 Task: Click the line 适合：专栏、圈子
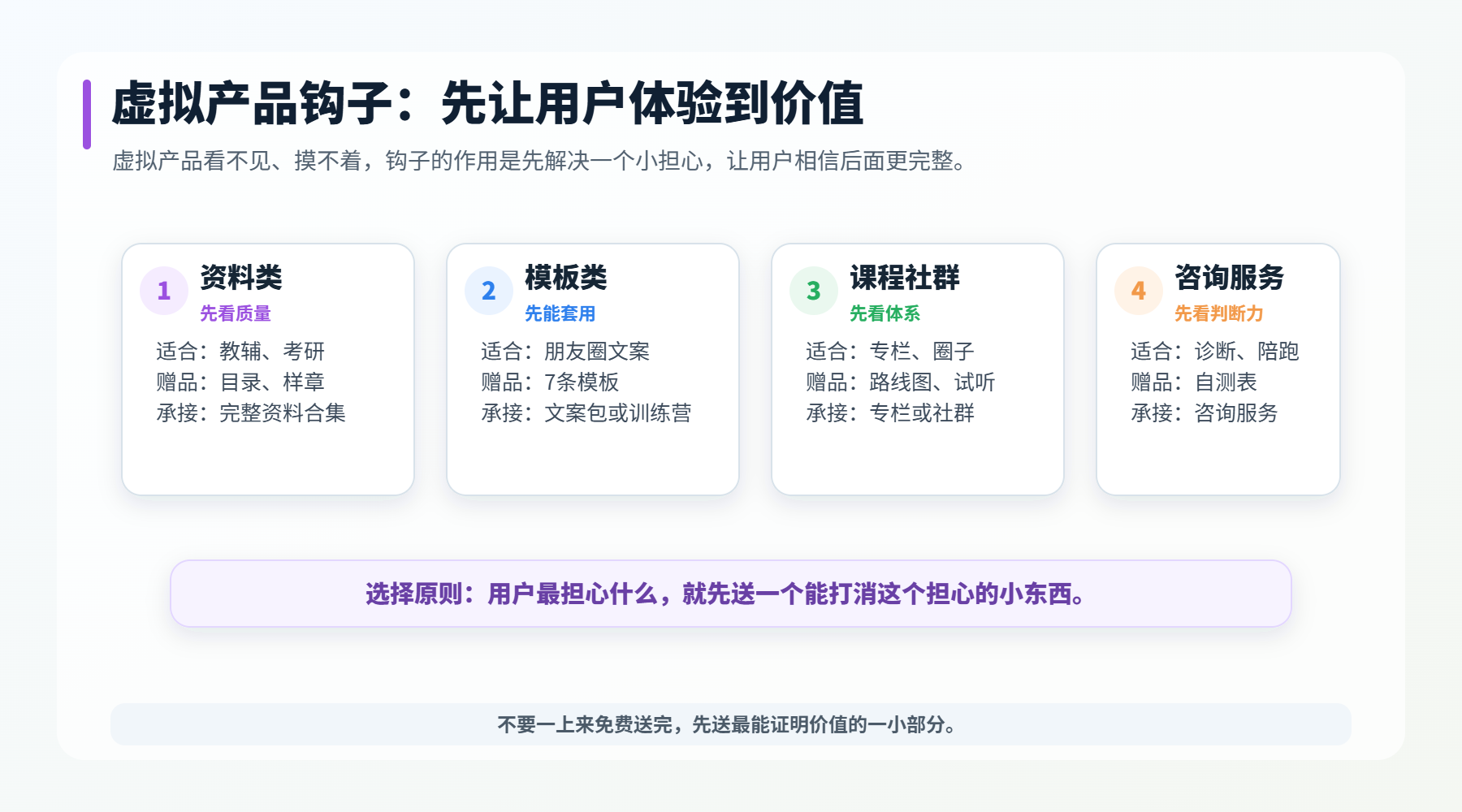890,352
